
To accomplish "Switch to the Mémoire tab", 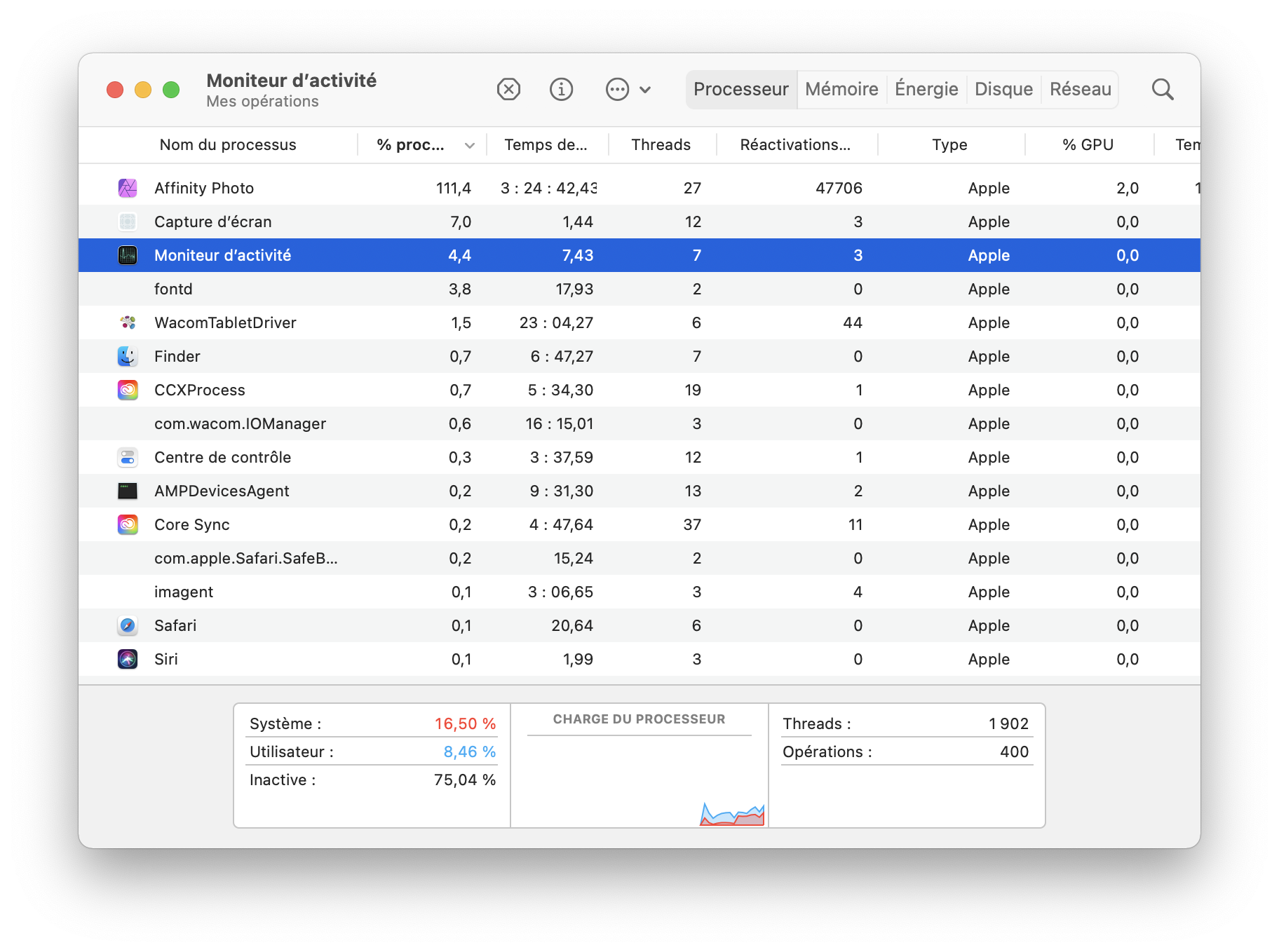I will pos(841,89).
